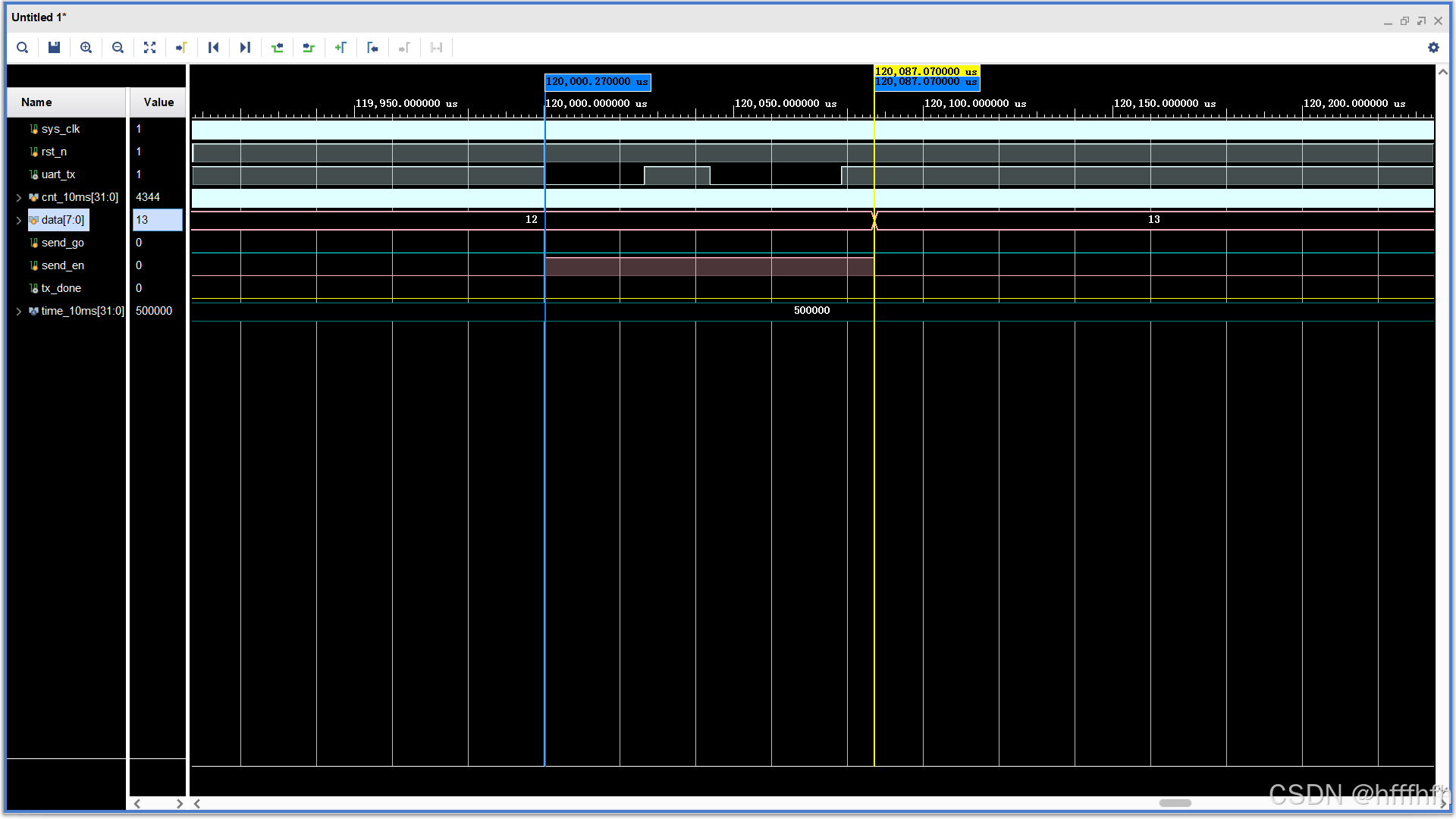Viewport: 1456px width, 819px height.
Task: Zoom out of the waveform
Action: (x=118, y=48)
